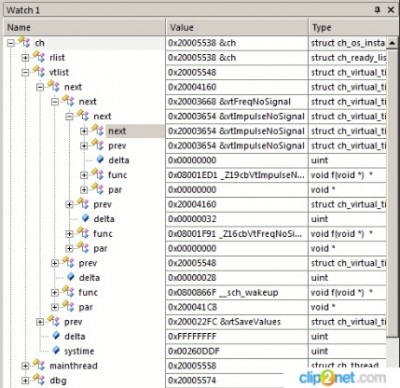Click the icon of the highlighted next row
The image size is (400, 388).
(98, 130)
